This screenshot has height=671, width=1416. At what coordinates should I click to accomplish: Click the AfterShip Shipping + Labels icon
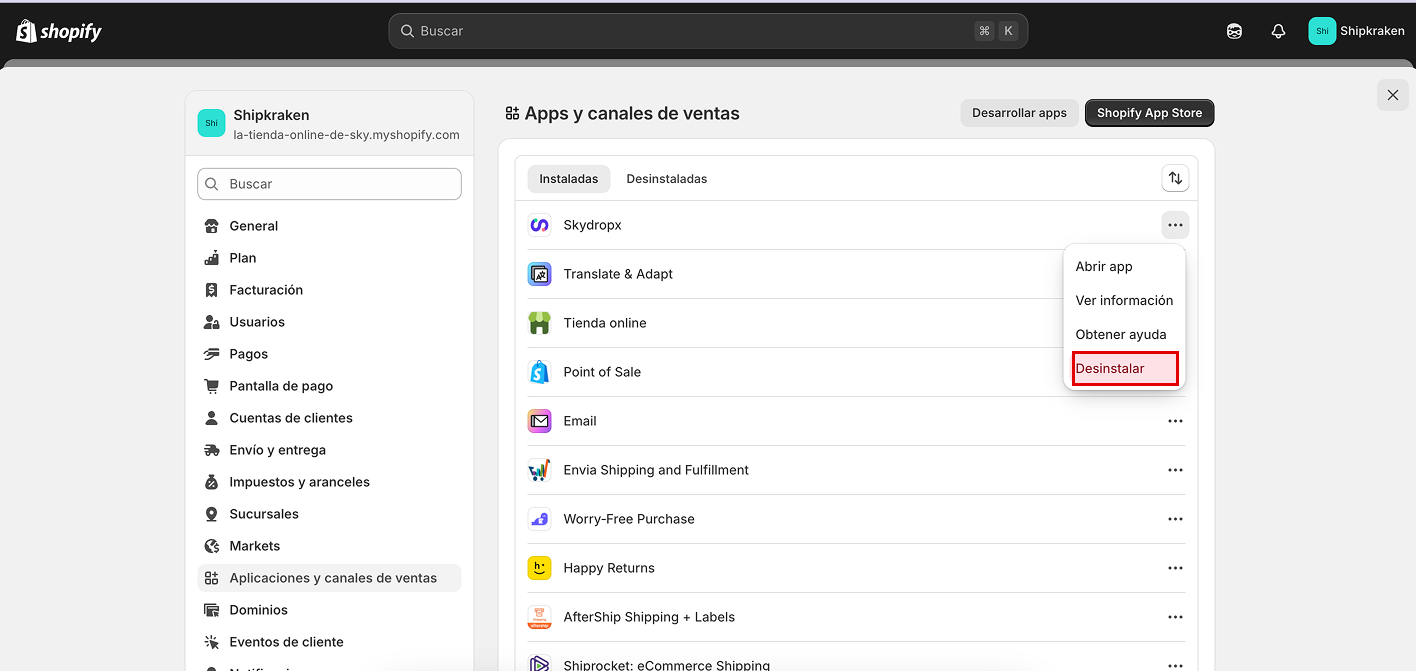(540, 617)
